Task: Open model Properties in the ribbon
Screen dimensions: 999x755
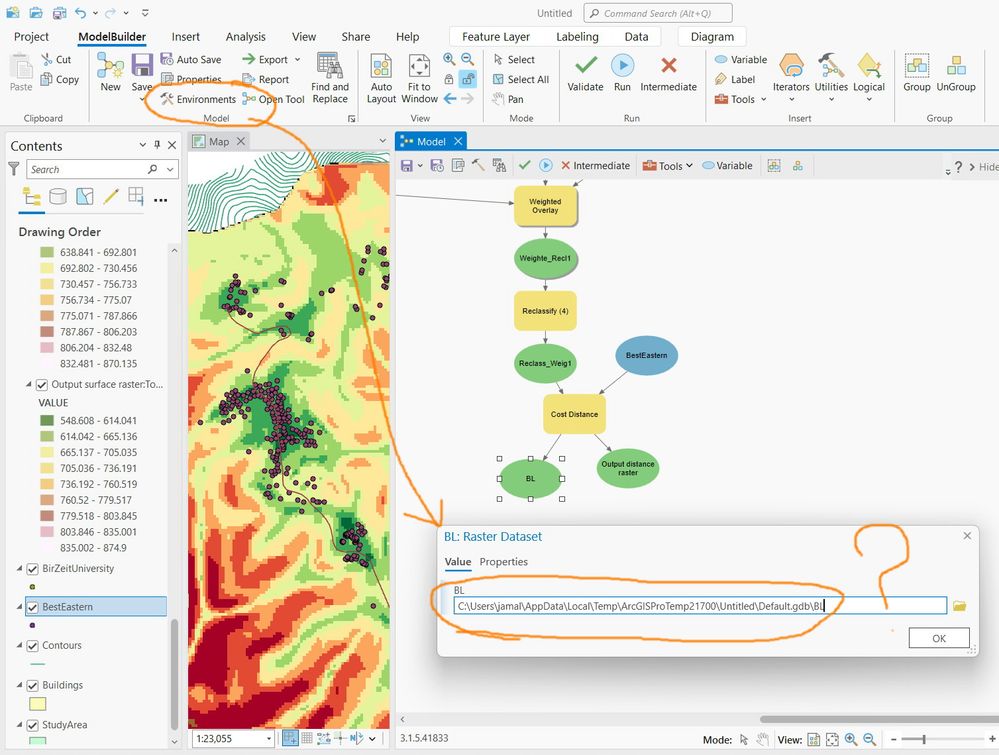Action: click(x=191, y=79)
